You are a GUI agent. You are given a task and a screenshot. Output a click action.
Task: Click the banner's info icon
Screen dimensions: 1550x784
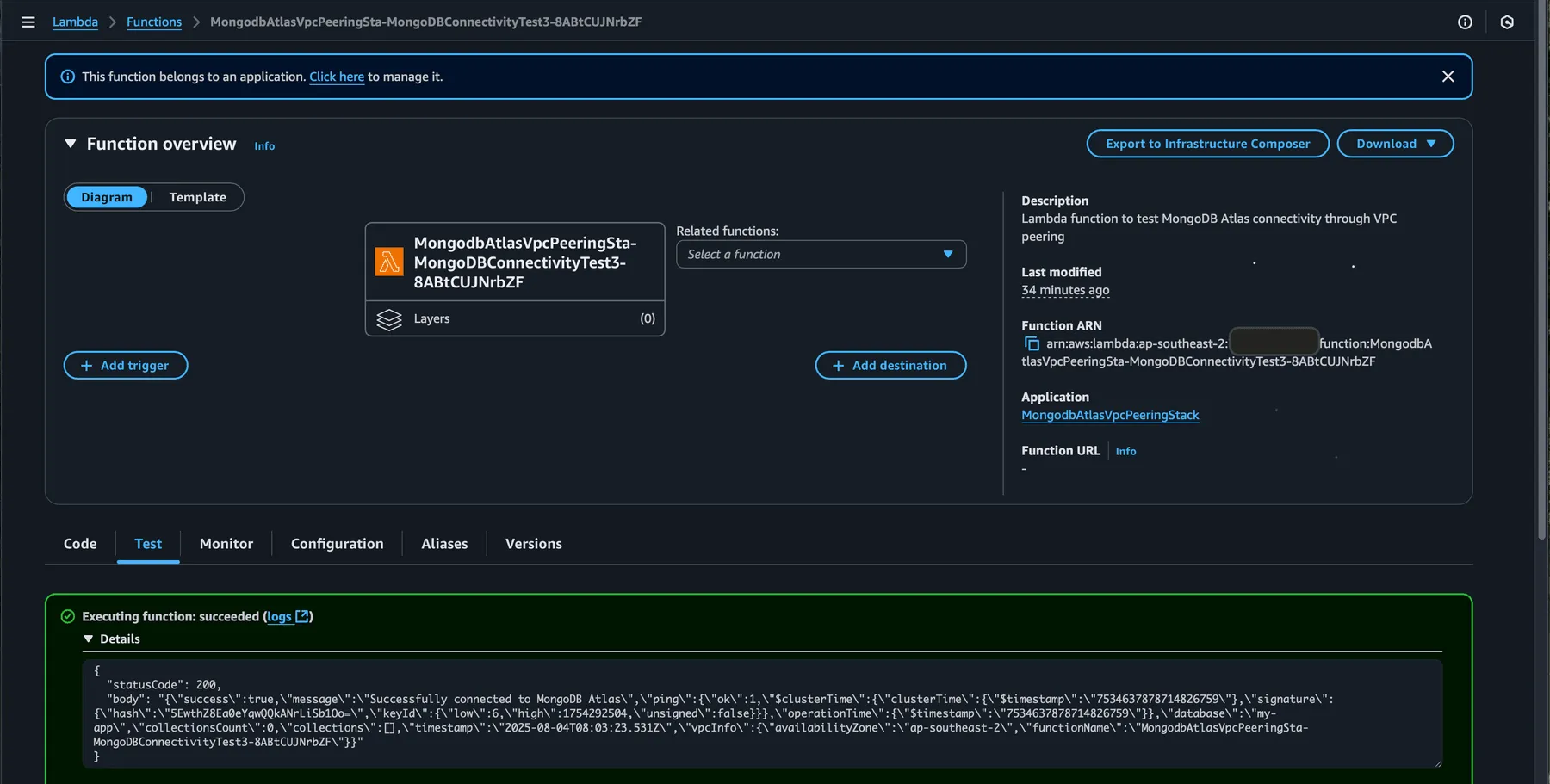(67, 77)
